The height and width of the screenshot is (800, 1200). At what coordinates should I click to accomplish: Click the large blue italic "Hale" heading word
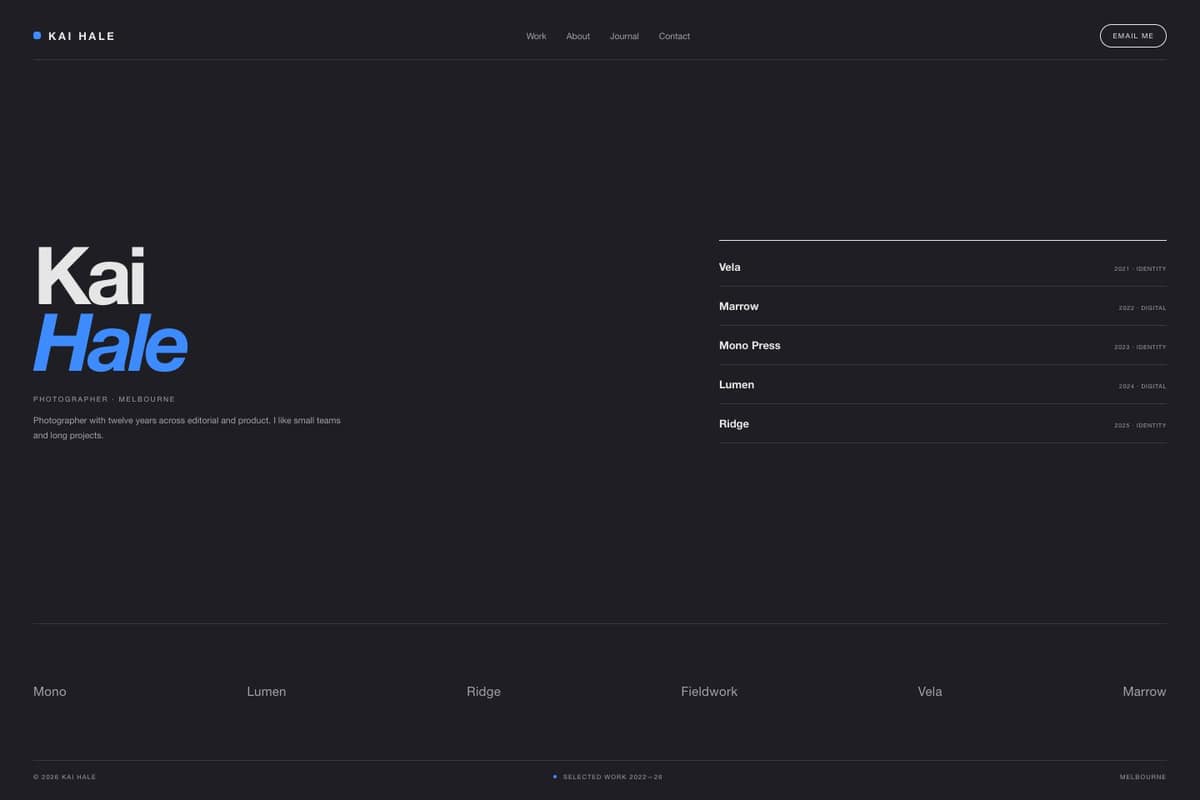(x=110, y=344)
